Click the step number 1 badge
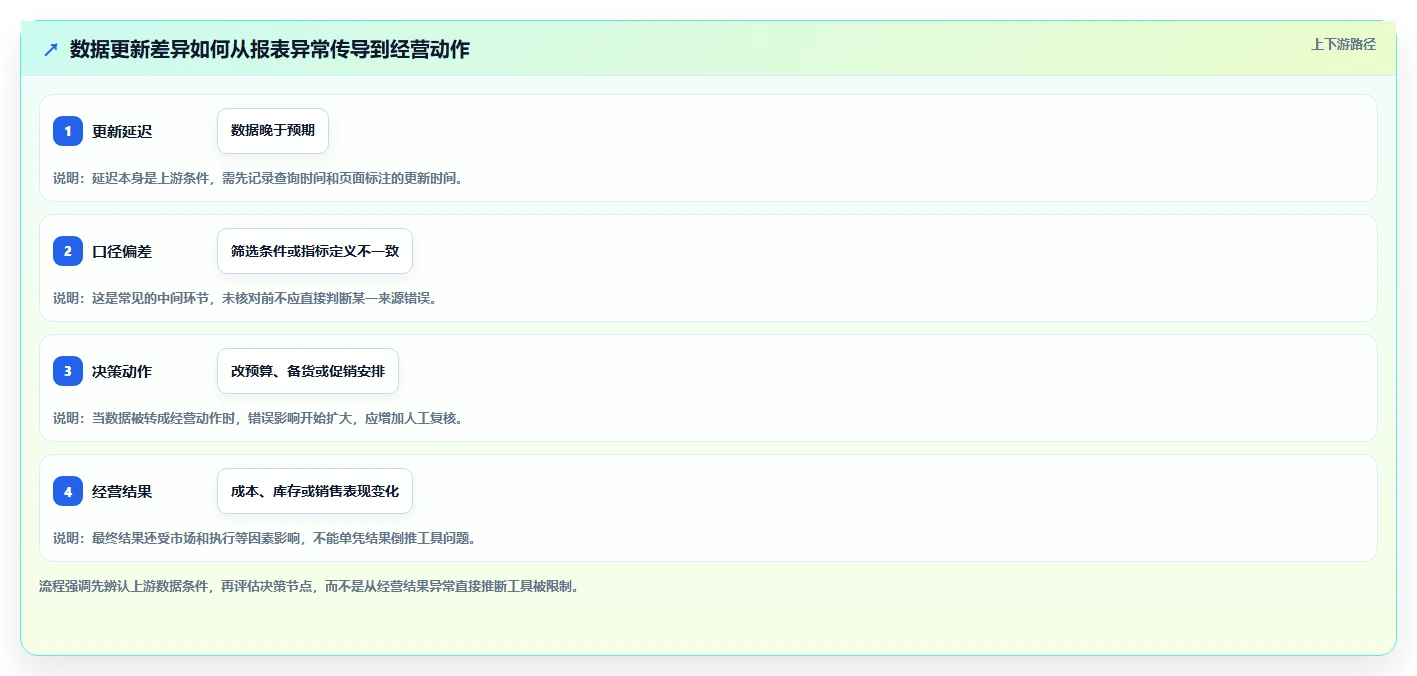This screenshot has width=1417, height=676. click(68, 131)
